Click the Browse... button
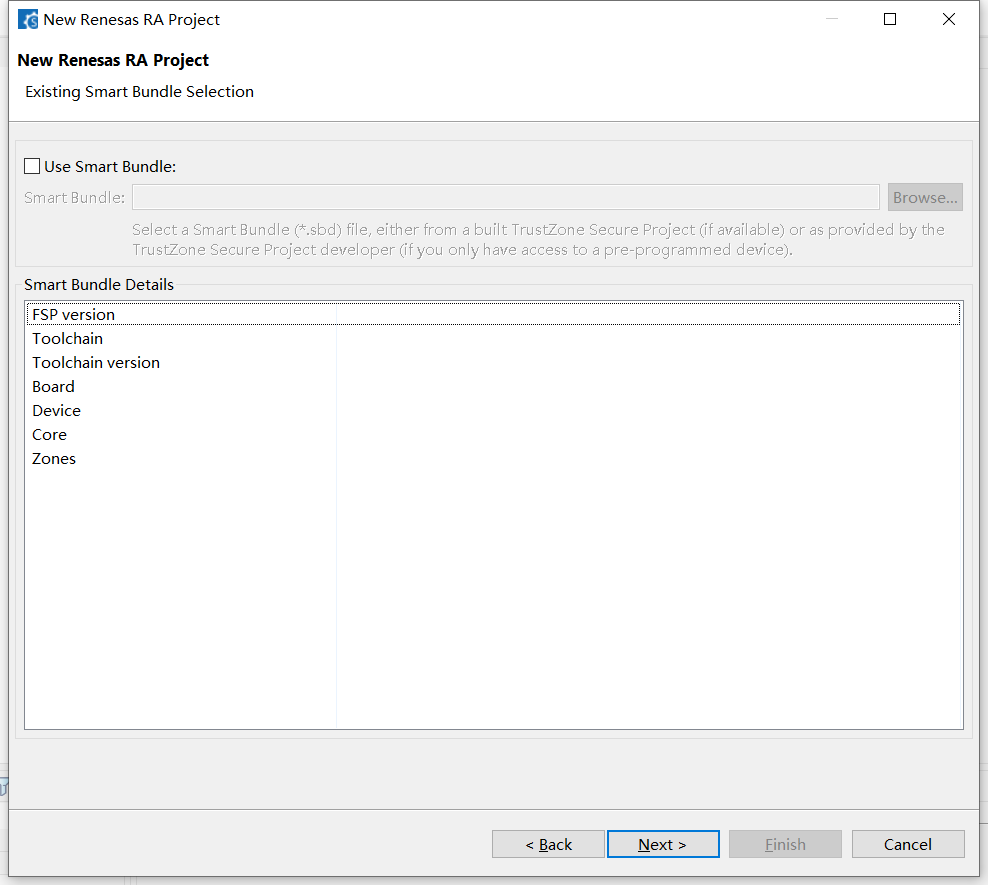This screenshot has width=988, height=885. pos(924,197)
